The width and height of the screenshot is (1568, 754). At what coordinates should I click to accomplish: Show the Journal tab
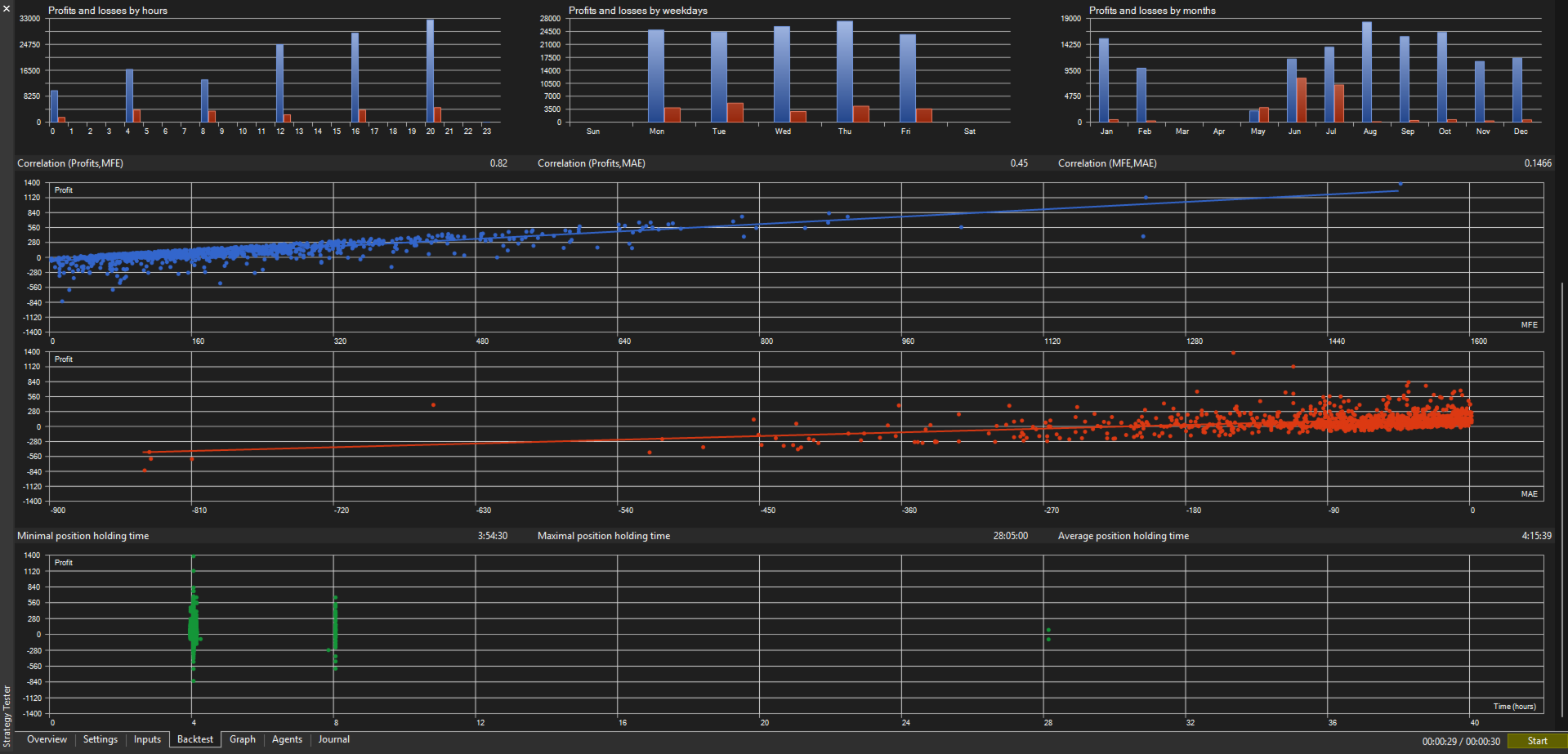pos(334,739)
